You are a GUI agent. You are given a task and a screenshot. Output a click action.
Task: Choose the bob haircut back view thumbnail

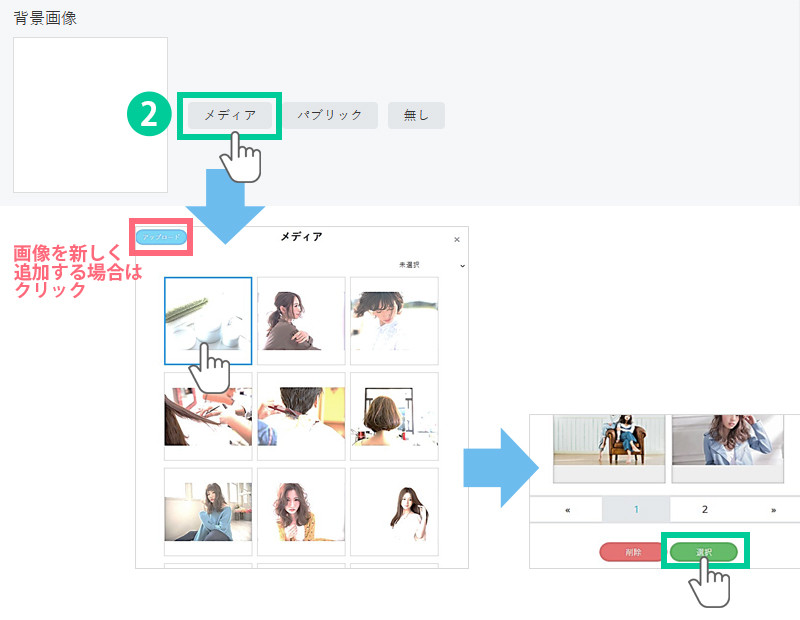tap(394, 416)
